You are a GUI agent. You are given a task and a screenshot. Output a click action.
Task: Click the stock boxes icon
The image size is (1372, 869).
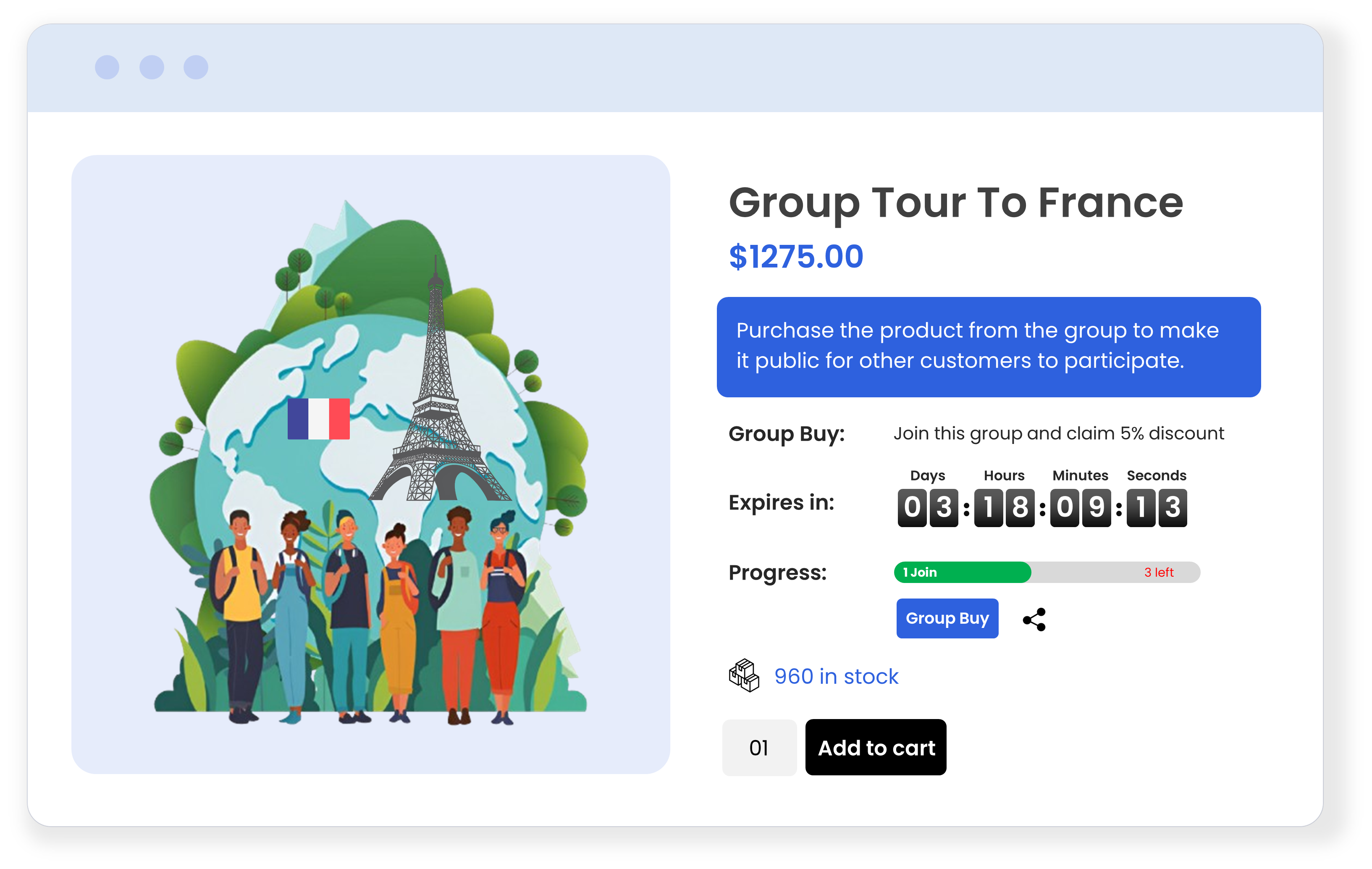pos(744,676)
